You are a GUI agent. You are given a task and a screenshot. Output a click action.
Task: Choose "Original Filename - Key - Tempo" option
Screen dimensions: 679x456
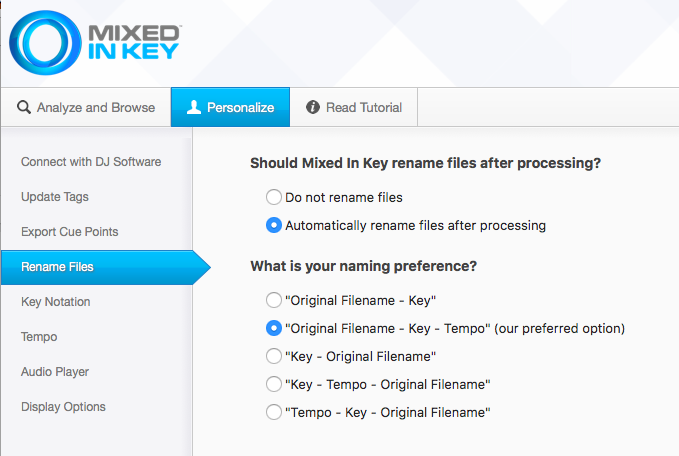[x=274, y=328]
